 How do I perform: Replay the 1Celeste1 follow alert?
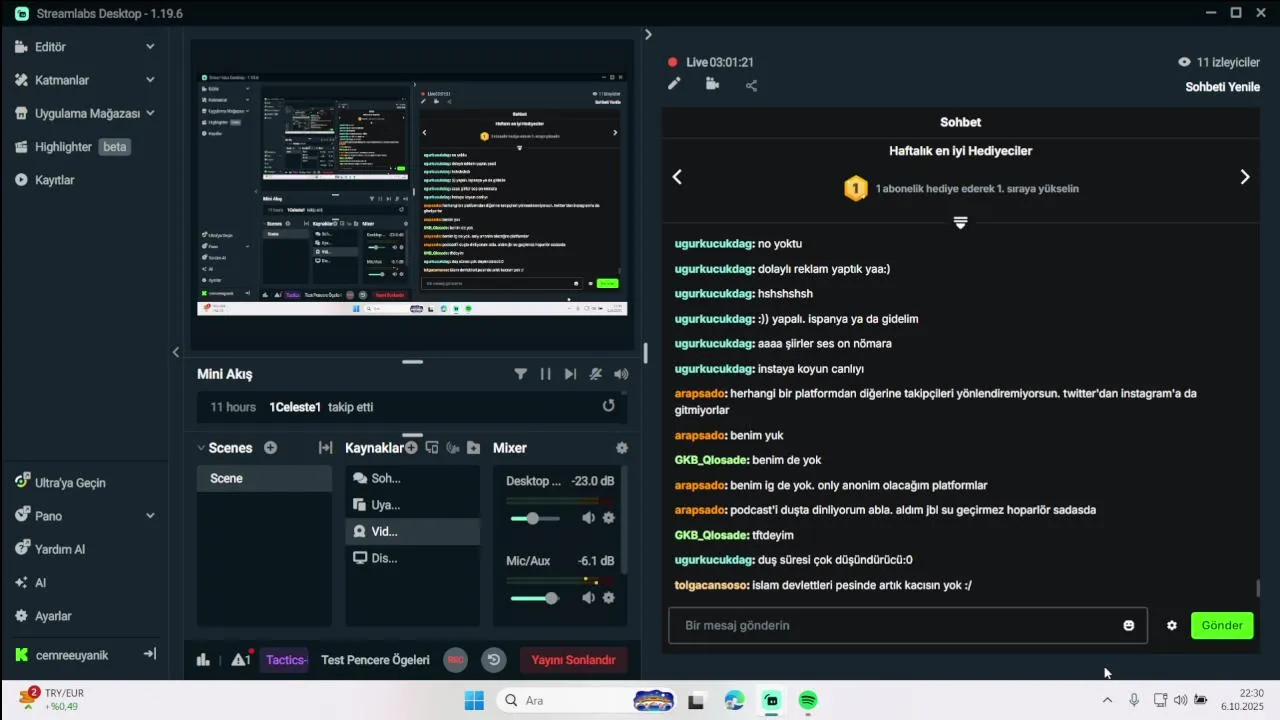[x=608, y=406]
